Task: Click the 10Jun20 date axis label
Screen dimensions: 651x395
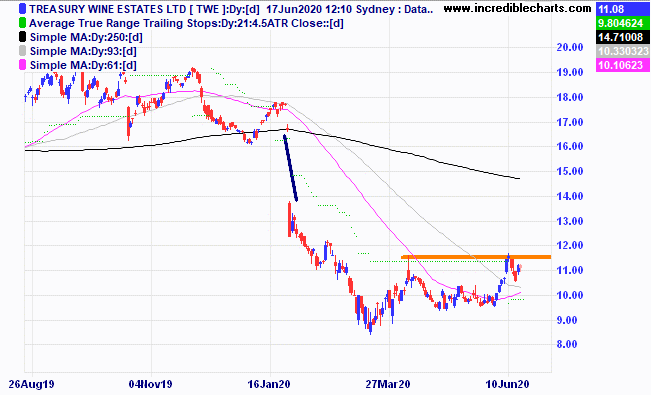Action: coord(507,384)
